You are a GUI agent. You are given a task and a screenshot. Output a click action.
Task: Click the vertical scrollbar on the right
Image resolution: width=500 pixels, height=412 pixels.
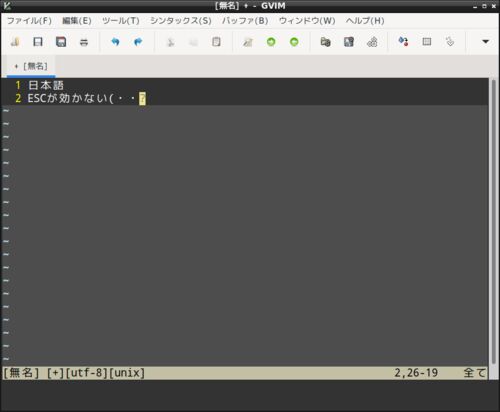[x=494, y=222]
